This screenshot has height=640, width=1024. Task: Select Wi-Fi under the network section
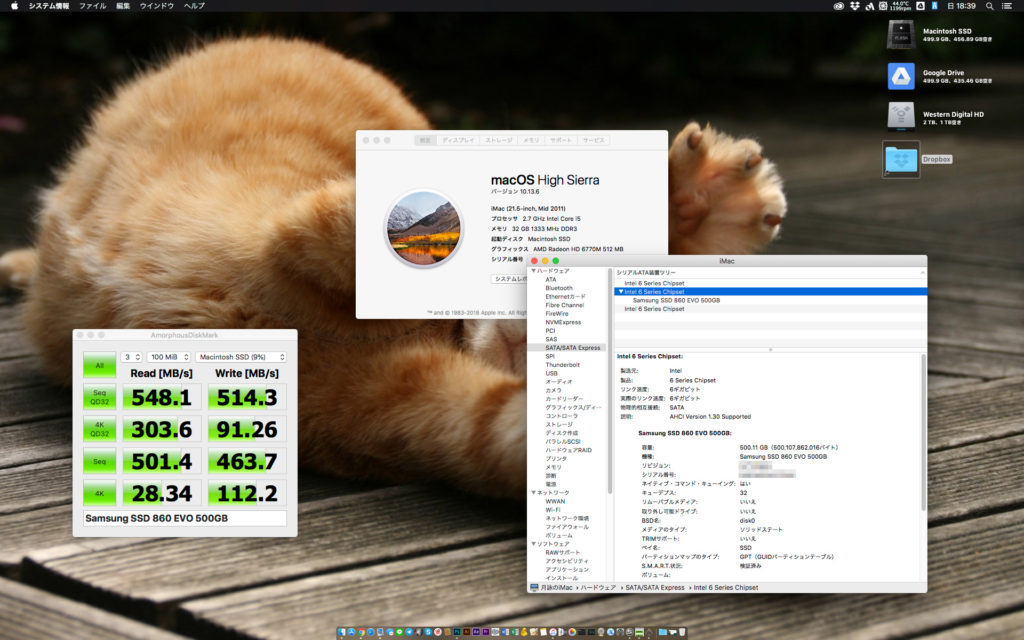pos(552,510)
